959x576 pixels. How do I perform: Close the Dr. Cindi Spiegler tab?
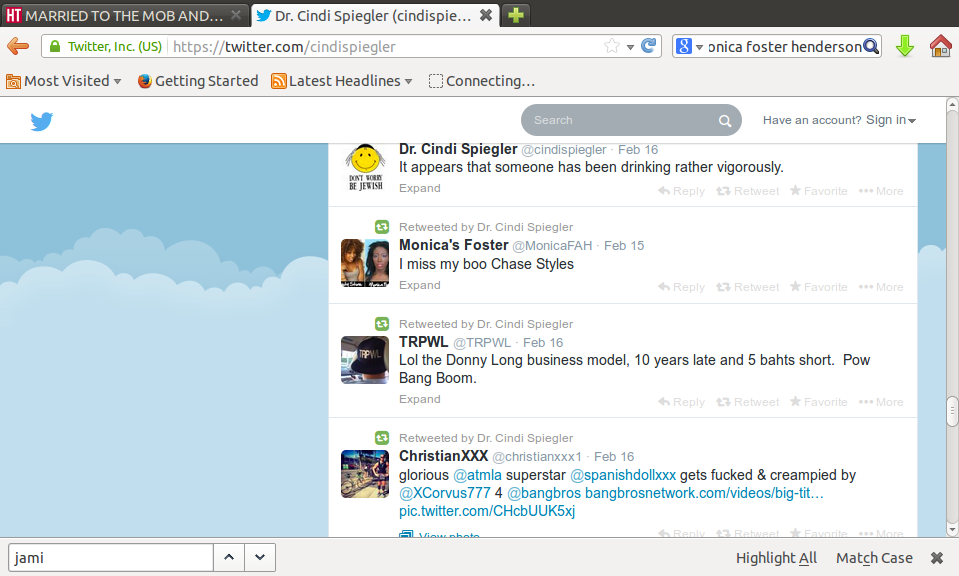pyautogui.click(x=486, y=15)
